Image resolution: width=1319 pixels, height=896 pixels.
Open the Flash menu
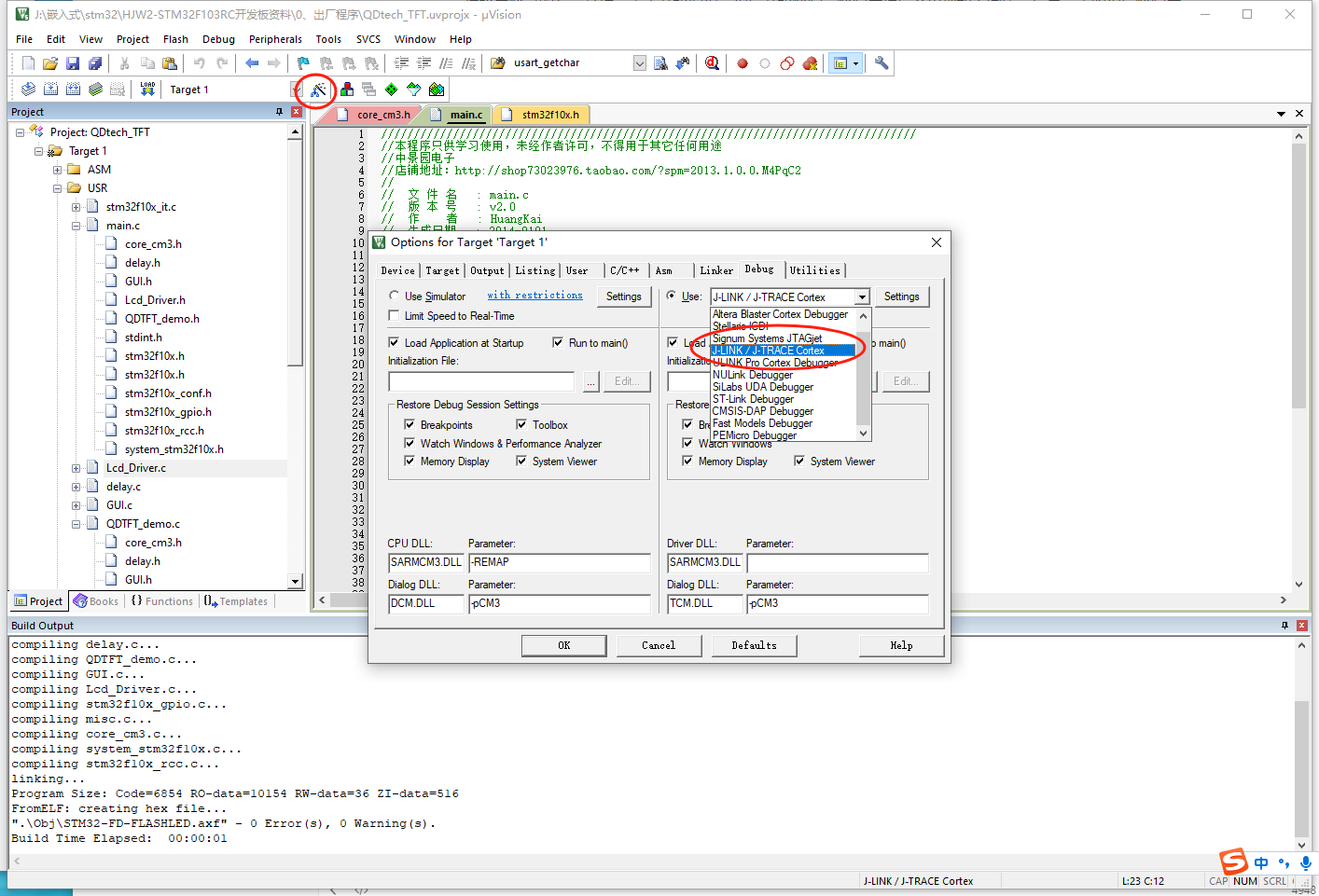point(175,39)
